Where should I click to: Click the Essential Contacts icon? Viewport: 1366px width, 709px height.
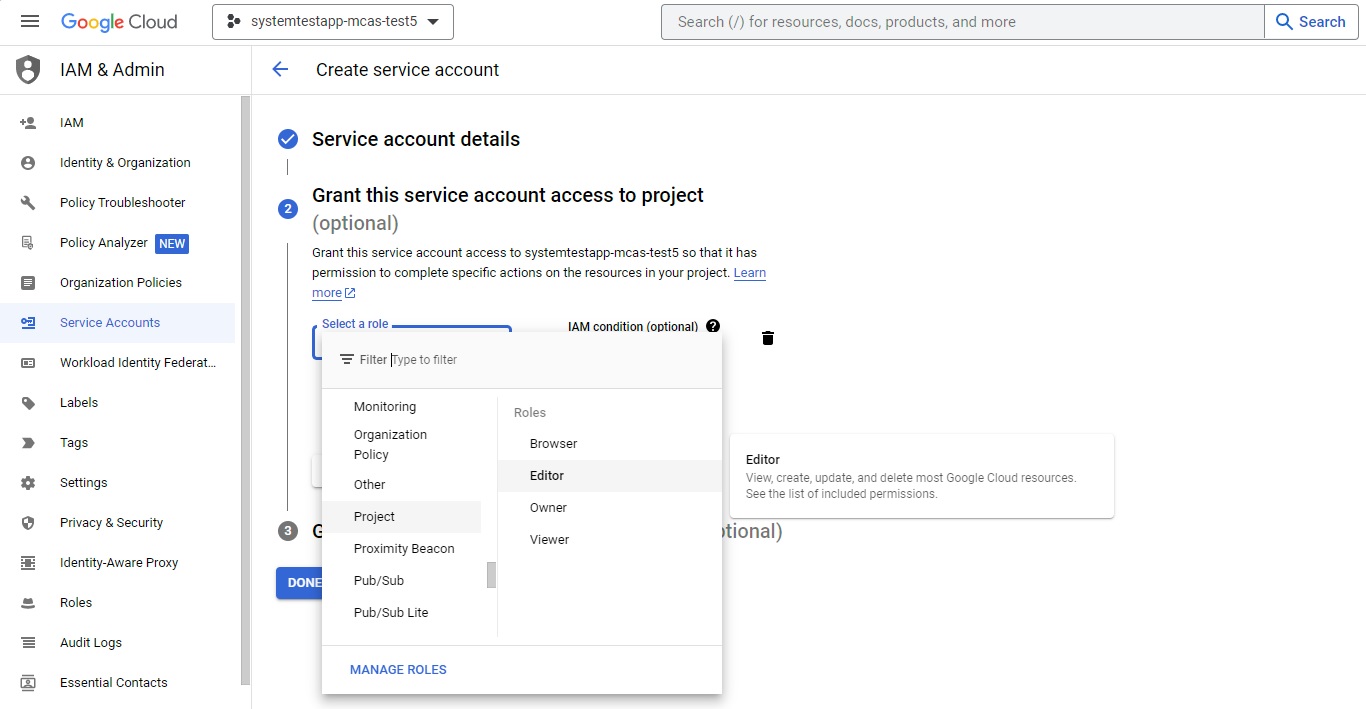tap(28, 683)
